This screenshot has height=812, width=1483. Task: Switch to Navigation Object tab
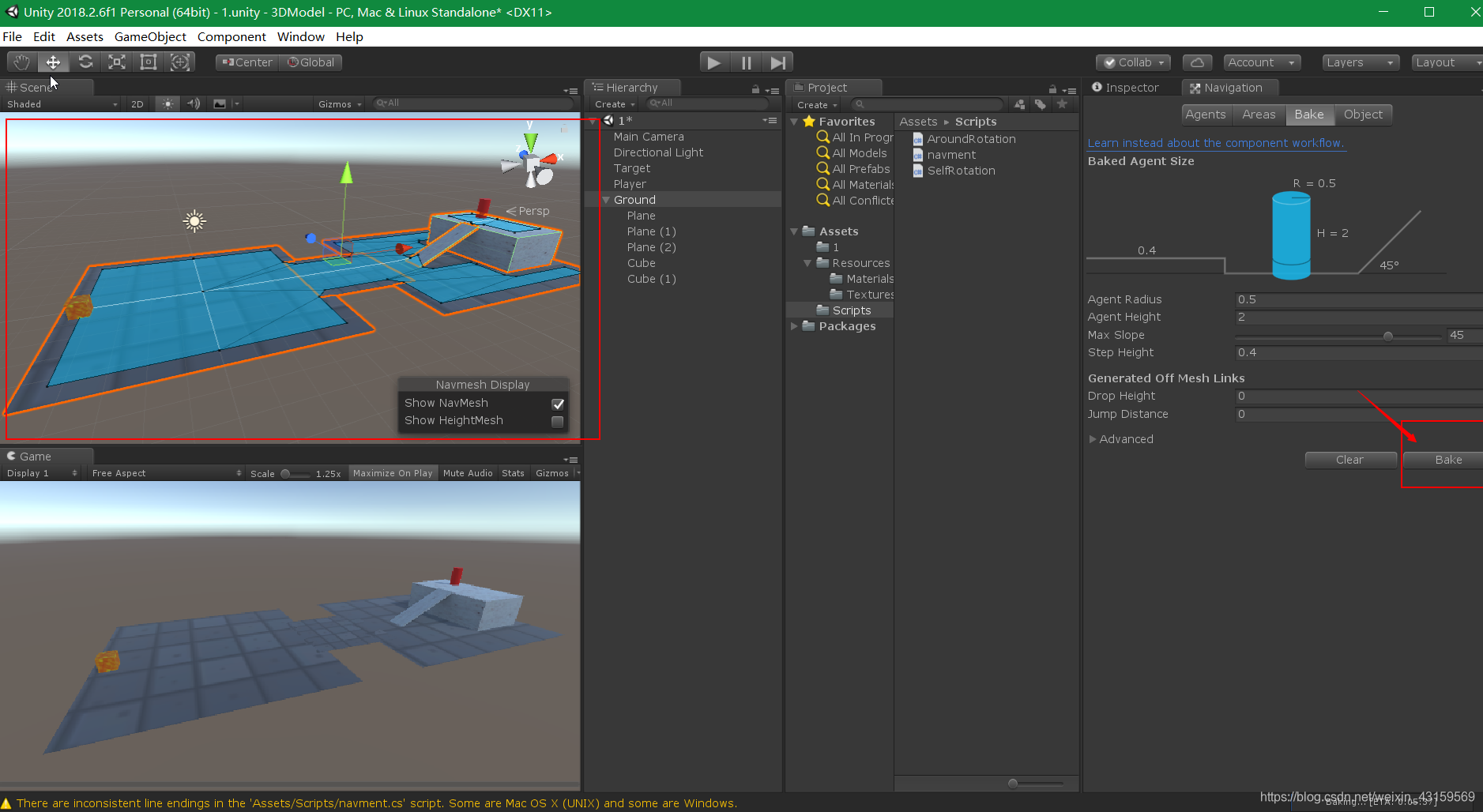click(1363, 115)
